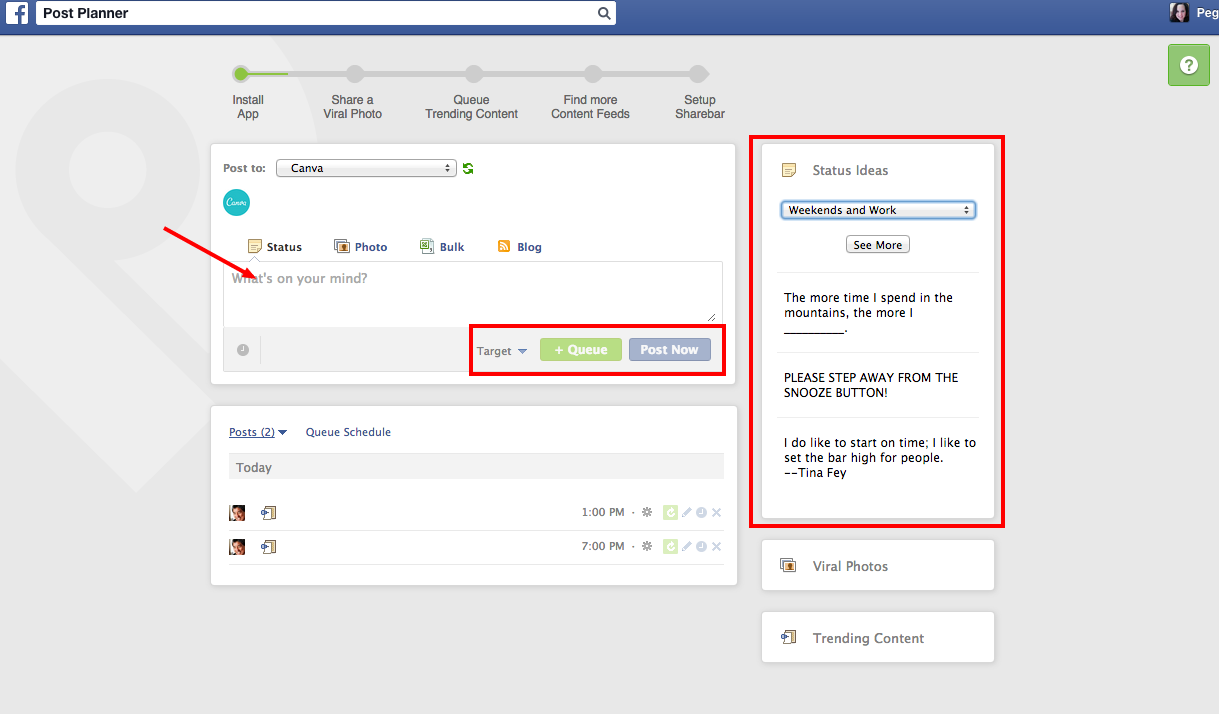Click the pencil edit icon on 1:00 PM post
Screen dimensions: 1219x714
686,512
